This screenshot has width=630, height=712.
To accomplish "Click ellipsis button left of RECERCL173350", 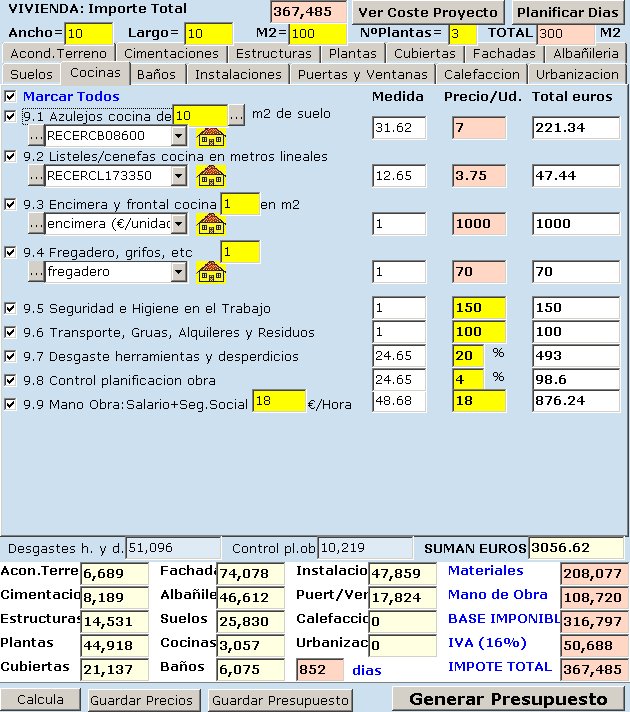I will [x=36, y=176].
